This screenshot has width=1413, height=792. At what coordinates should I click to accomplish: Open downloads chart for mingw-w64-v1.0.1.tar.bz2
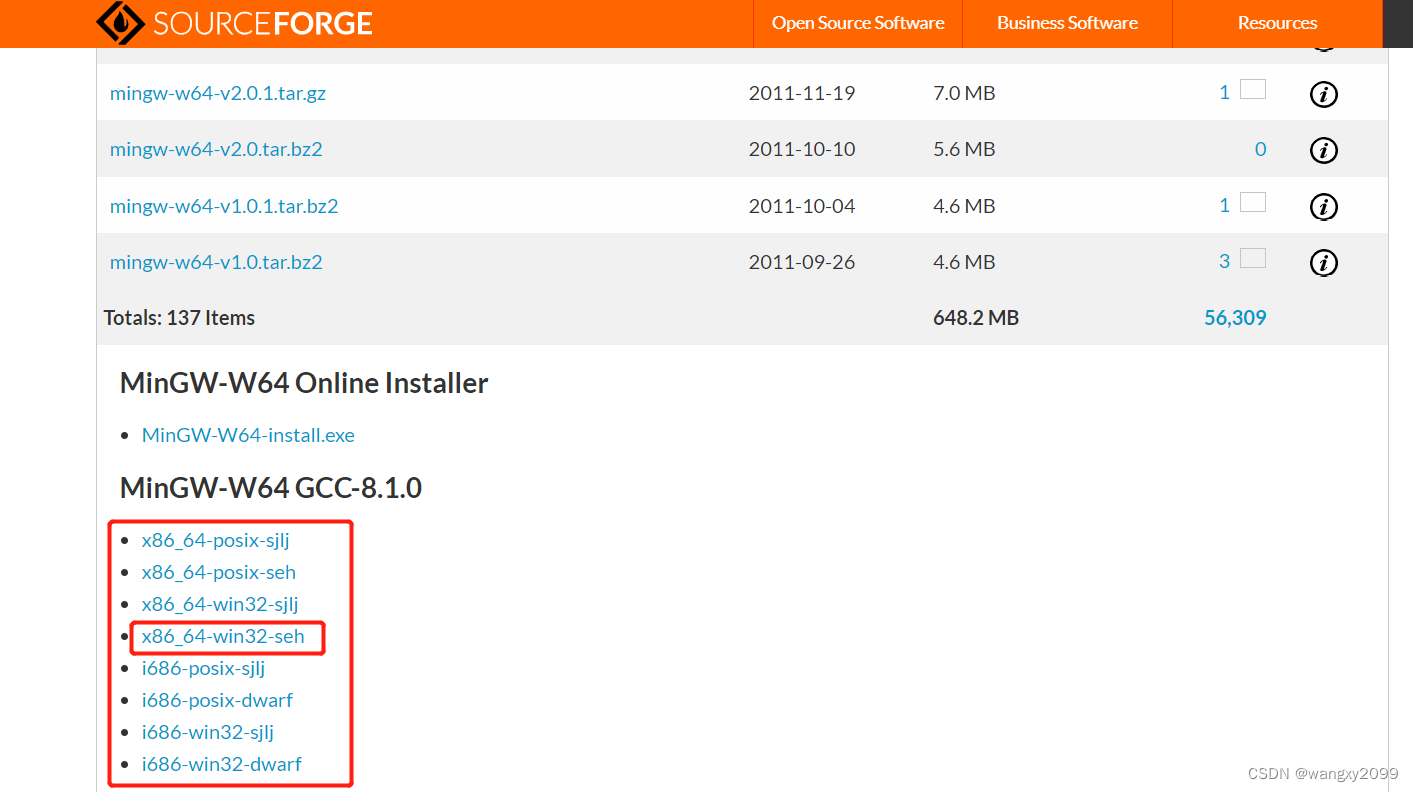pyautogui.click(x=1253, y=203)
